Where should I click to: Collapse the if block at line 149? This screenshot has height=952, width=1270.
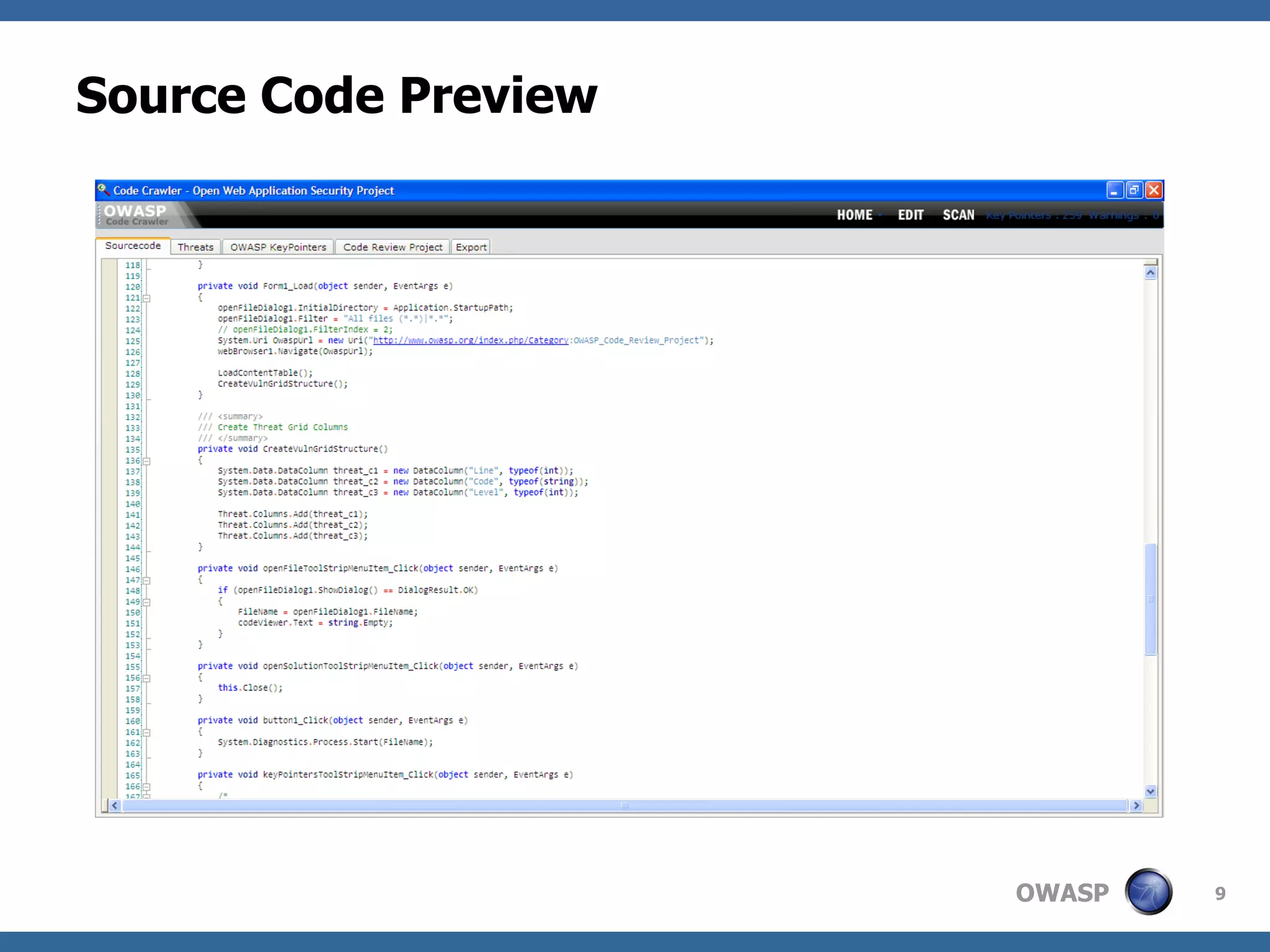(x=147, y=602)
